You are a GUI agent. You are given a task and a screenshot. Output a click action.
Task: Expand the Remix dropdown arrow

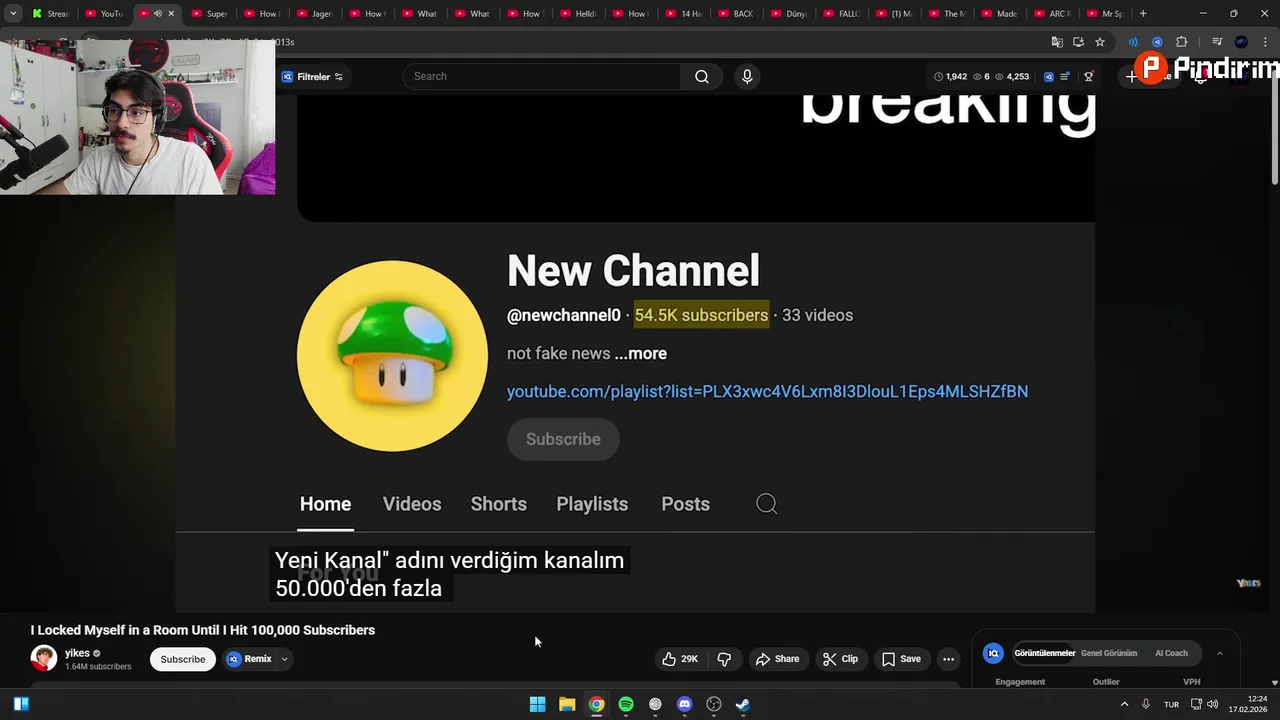284,659
